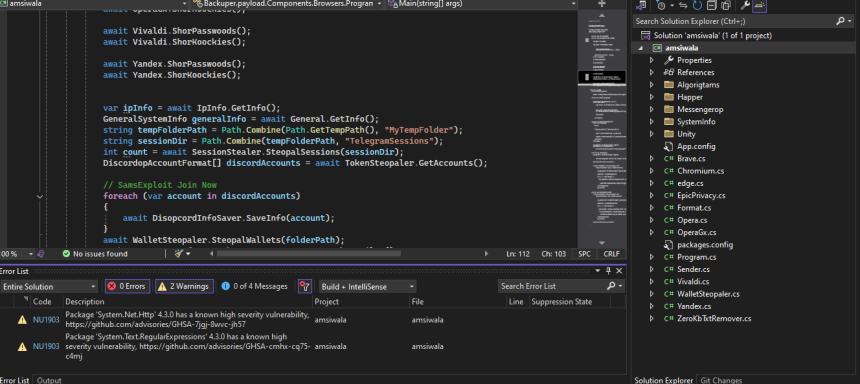Open the Error List window options dropdown arrow
The height and width of the screenshot is (384, 860).
click(x=598, y=270)
